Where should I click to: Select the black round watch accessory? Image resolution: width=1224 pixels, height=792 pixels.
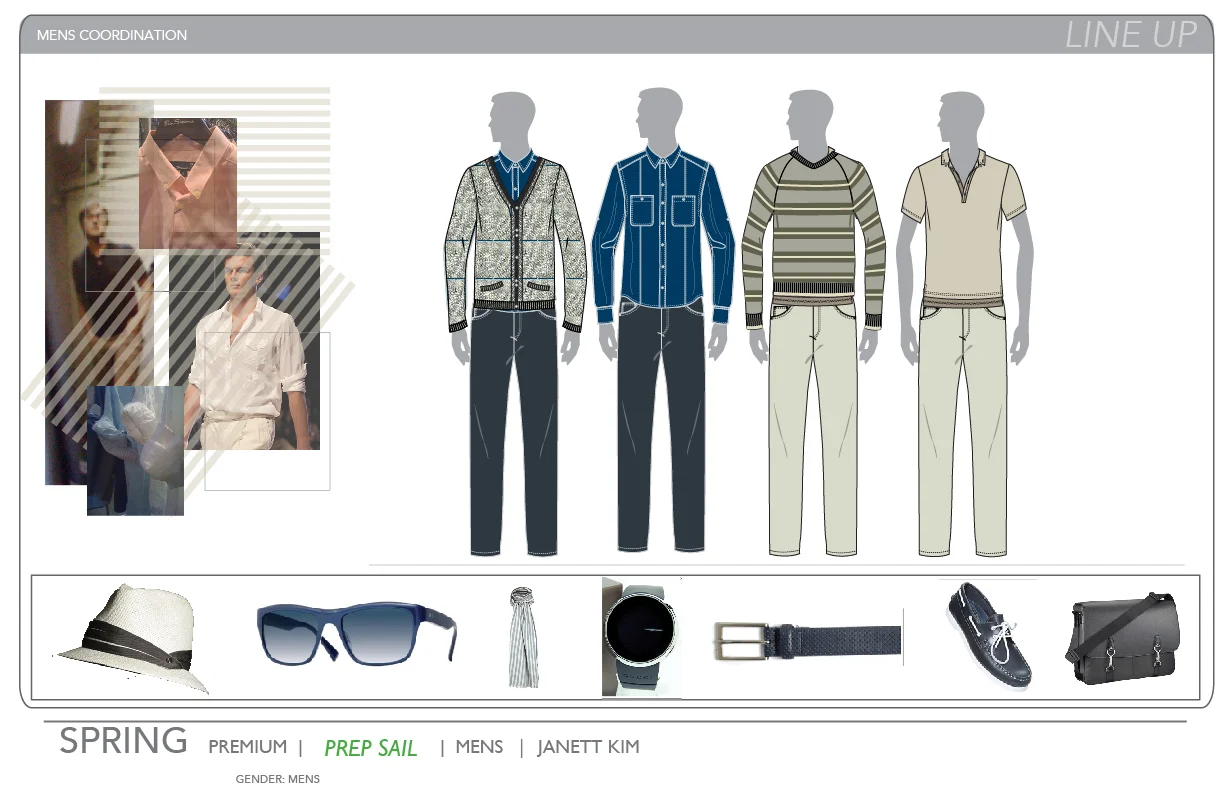coord(641,636)
